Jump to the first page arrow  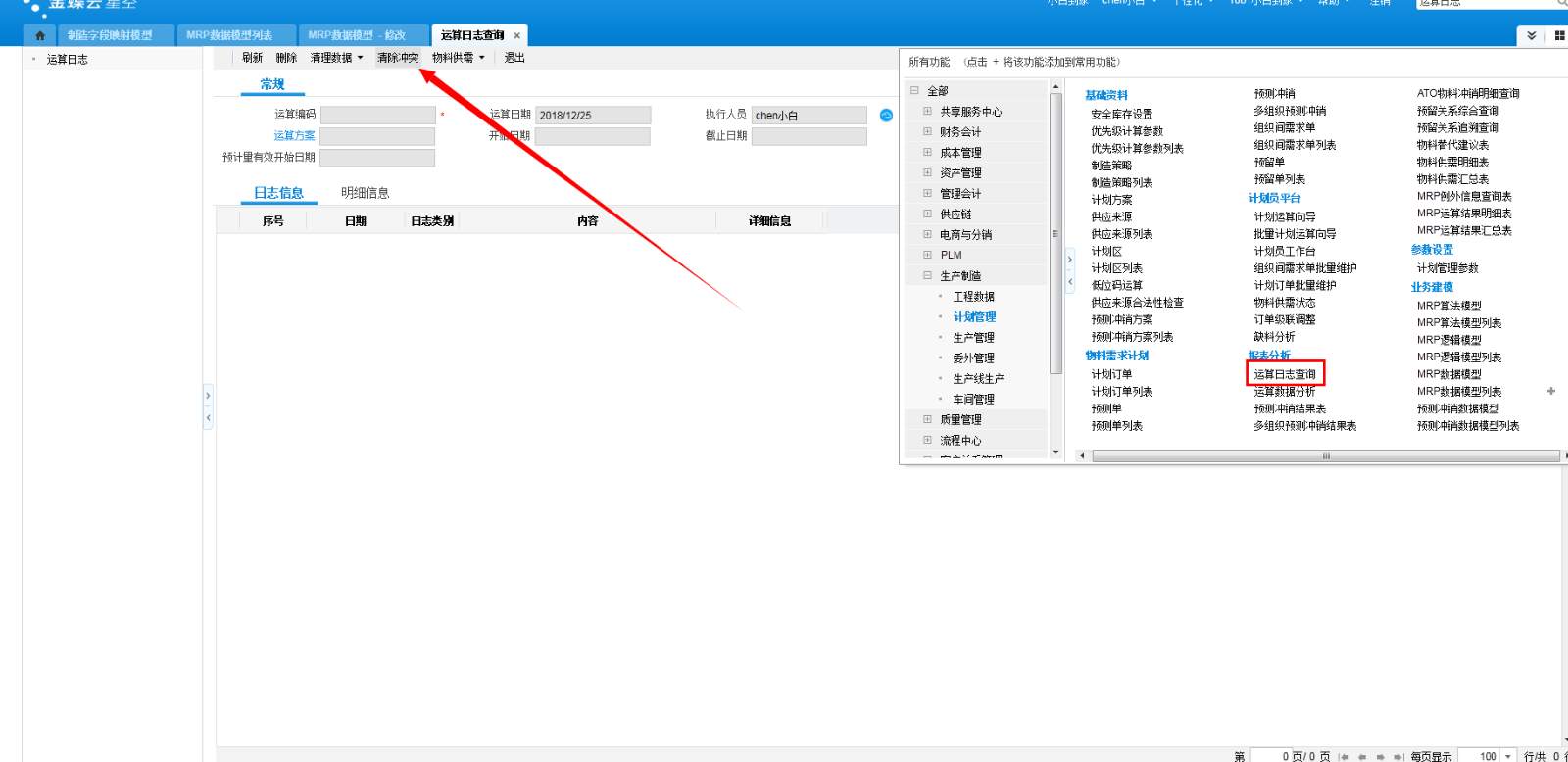[x=1345, y=756]
